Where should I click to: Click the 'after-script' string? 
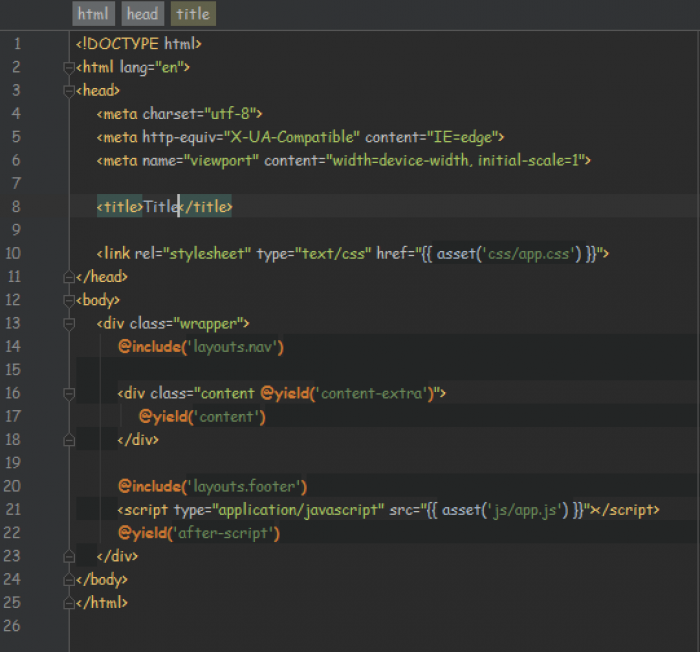pos(223,533)
